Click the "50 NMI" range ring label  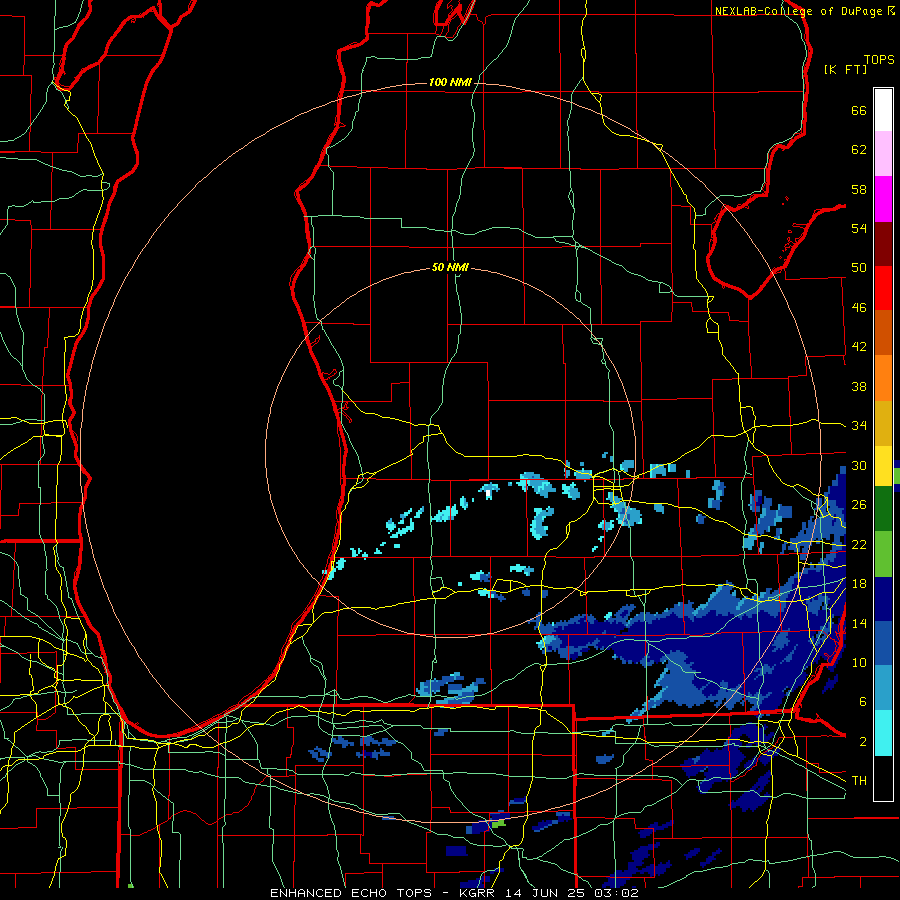[450, 267]
